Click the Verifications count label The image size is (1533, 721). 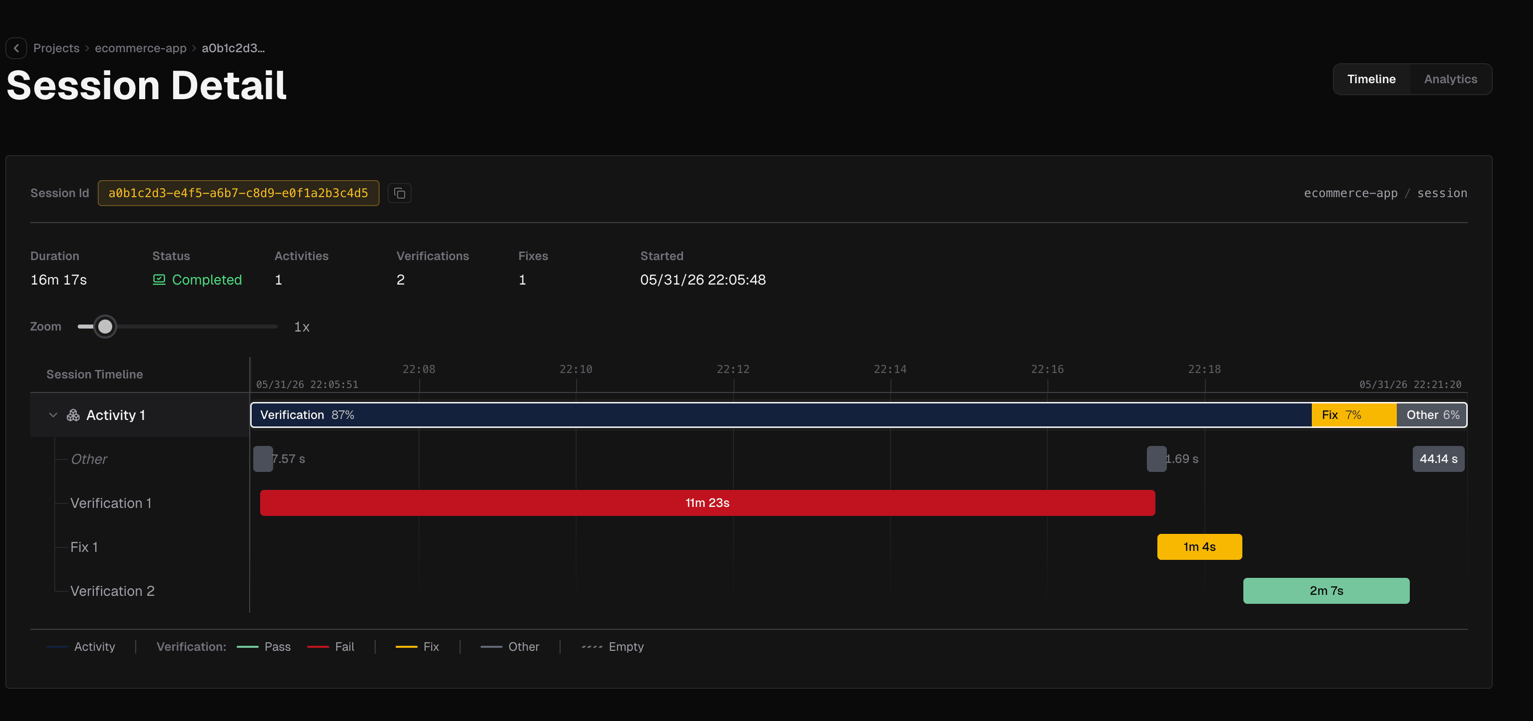432,256
